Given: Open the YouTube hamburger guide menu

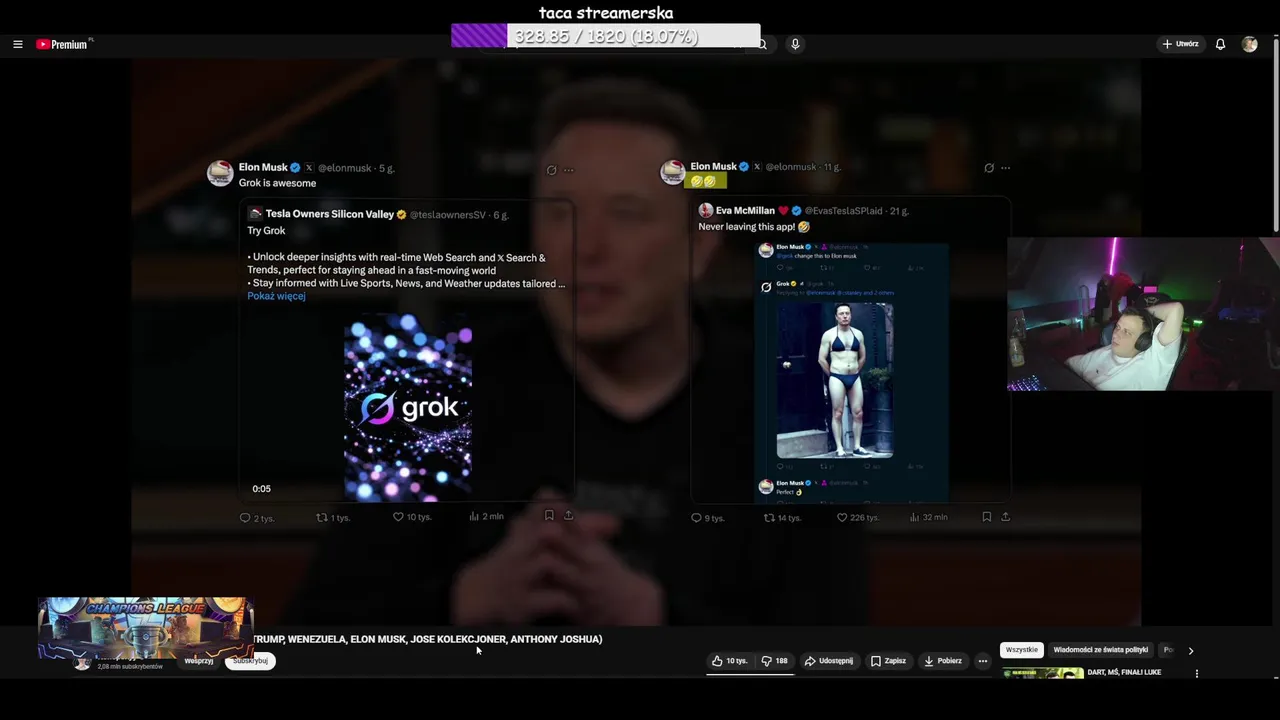Looking at the screenshot, I should coord(18,44).
